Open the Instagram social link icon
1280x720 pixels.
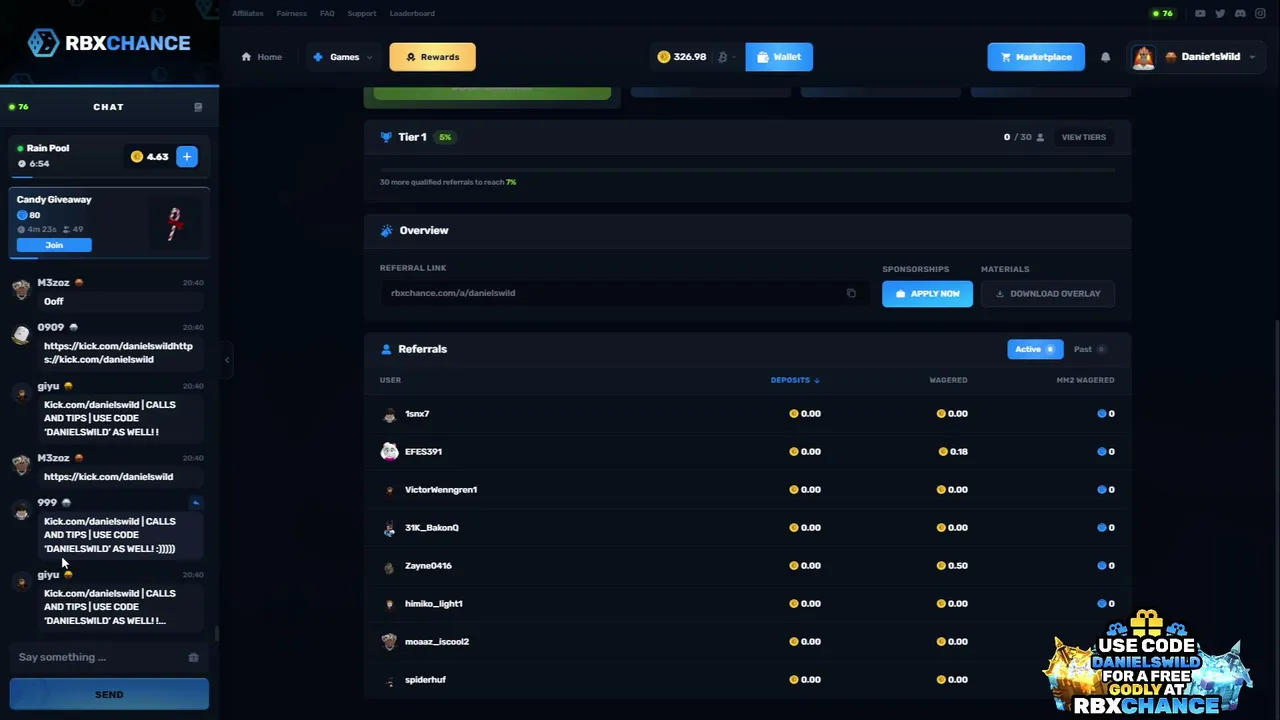[x=1260, y=14]
